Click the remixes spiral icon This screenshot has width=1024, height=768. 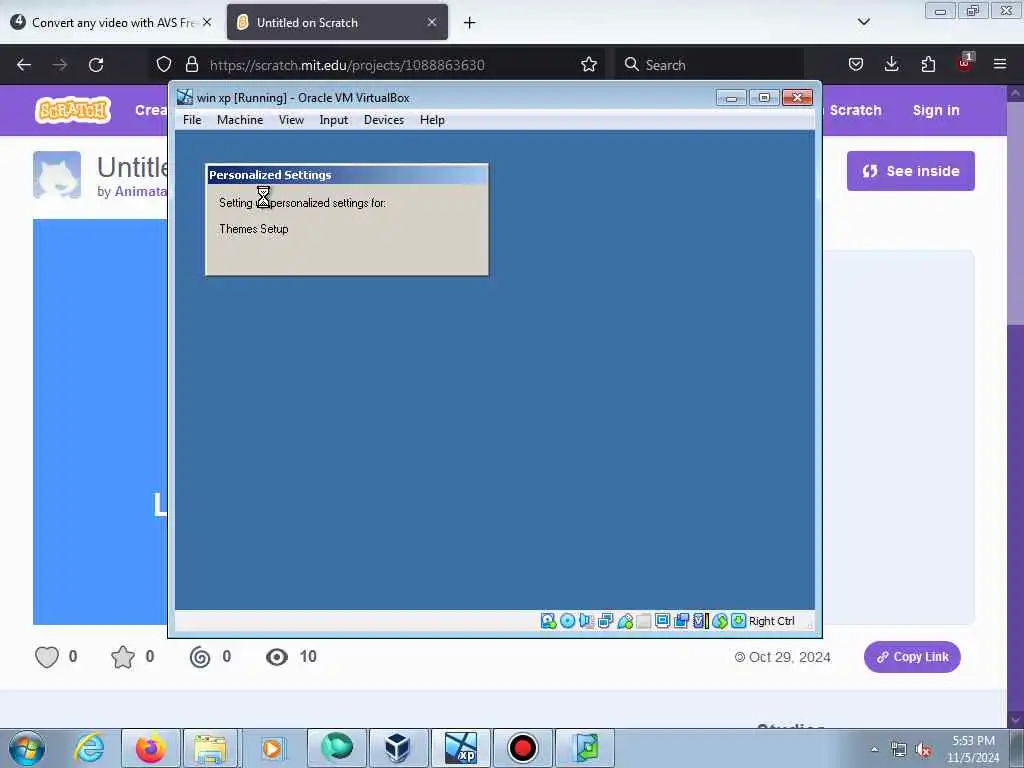[x=200, y=657]
